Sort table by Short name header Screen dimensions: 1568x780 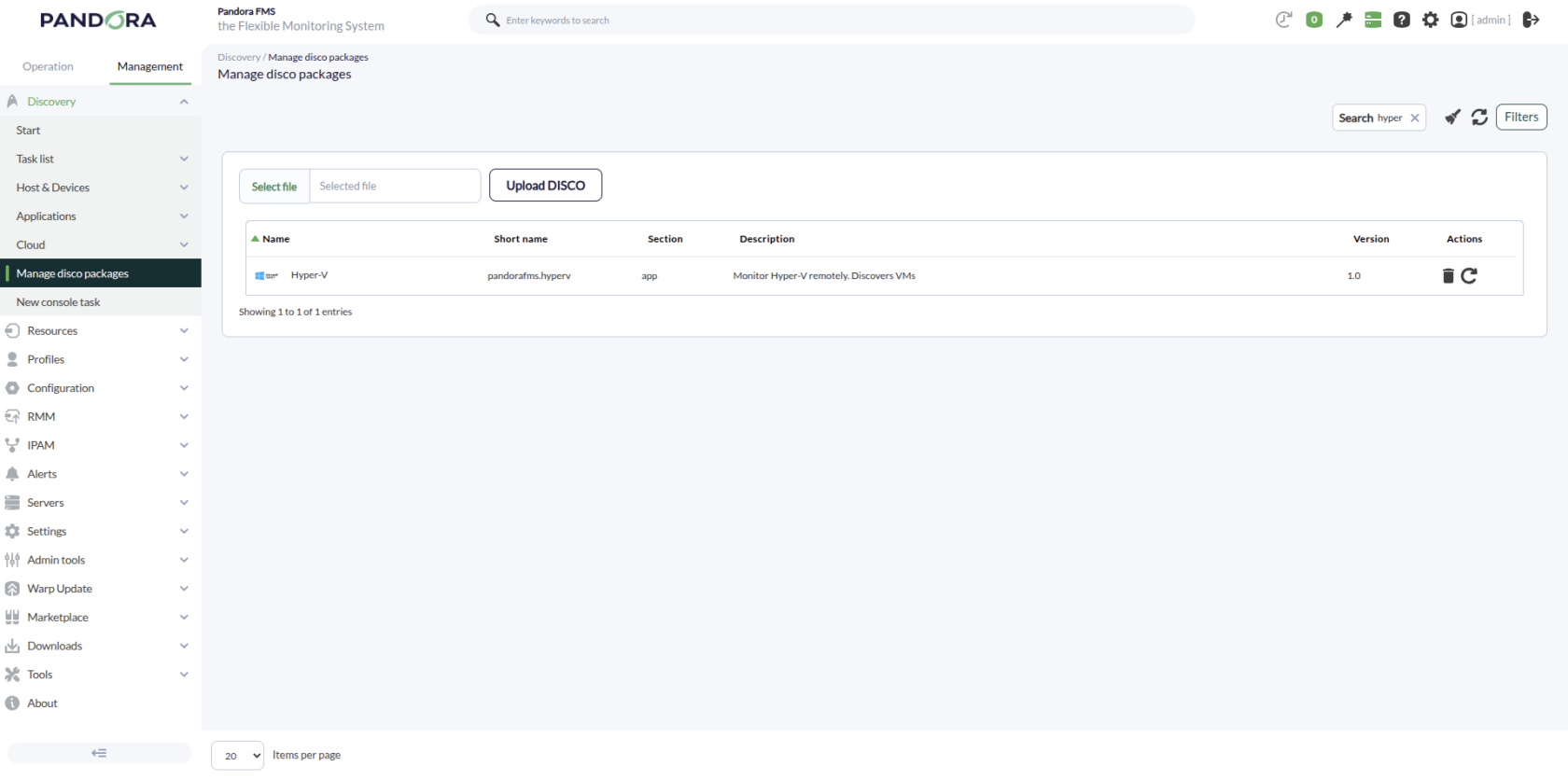[521, 239]
